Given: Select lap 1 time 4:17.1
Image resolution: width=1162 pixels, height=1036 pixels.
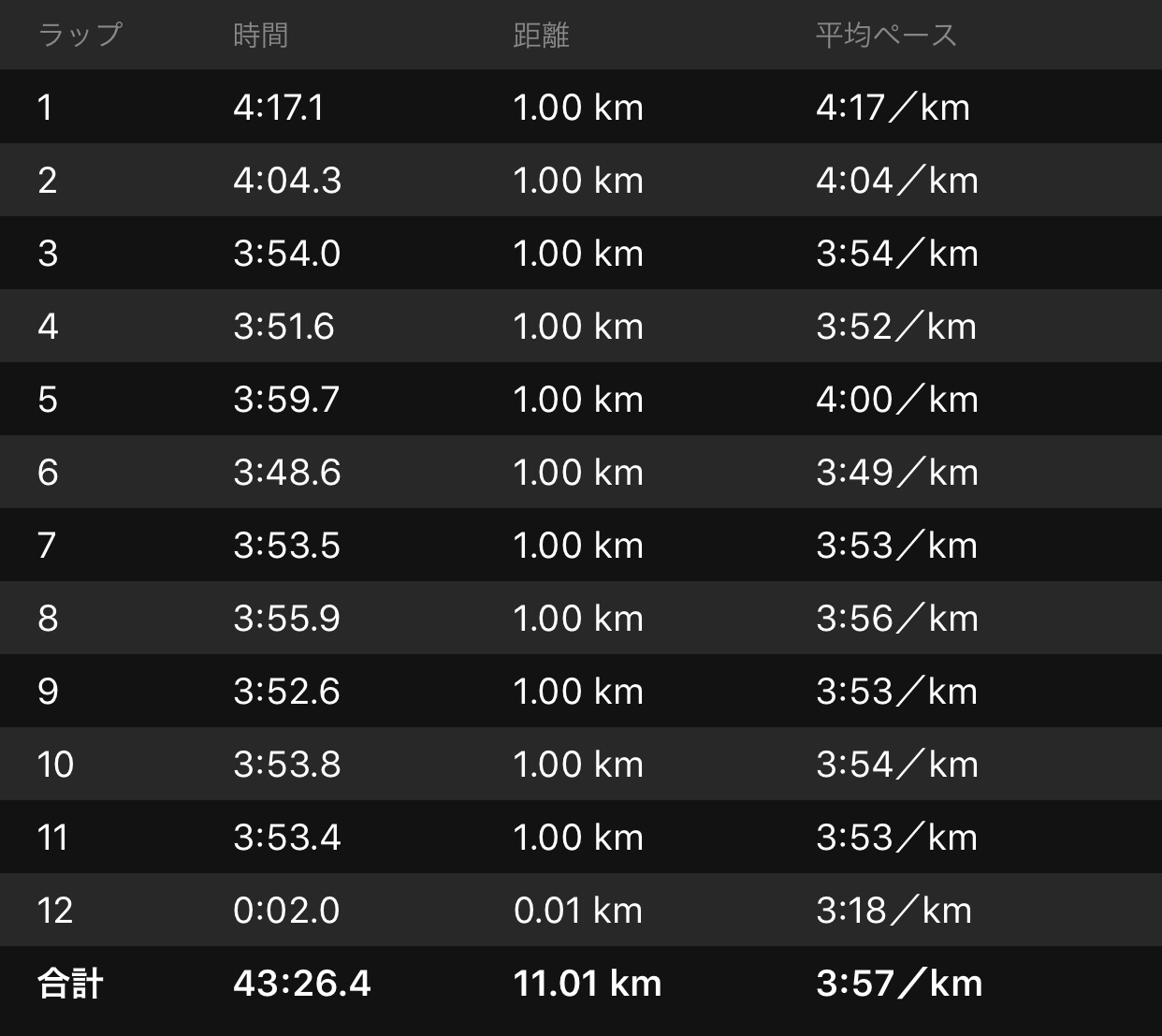Looking at the screenshot, I should pyautogui.click(x=279, y=108).
